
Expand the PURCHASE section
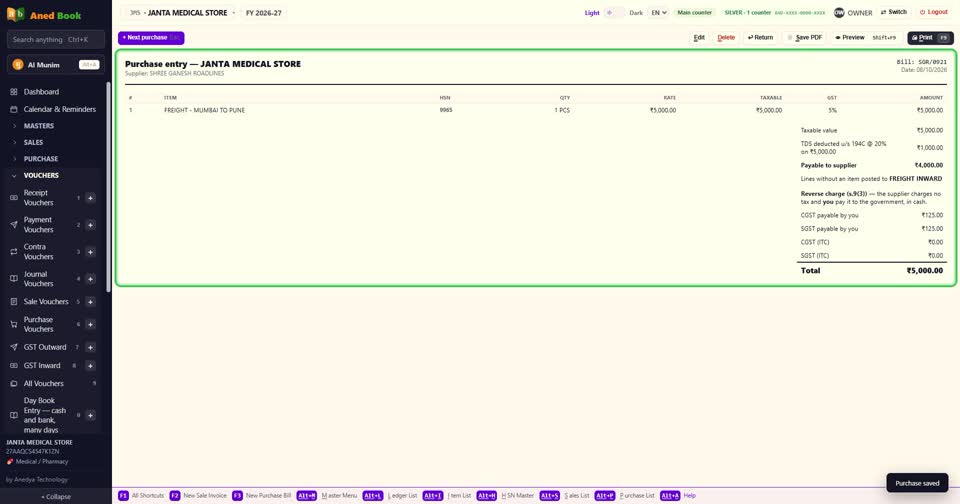40,159
